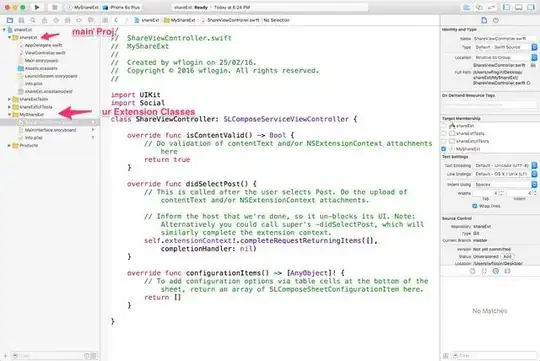This screenshot has width=540, height=361.
Task: Toggle the Wrap lines checkbox
Action: tap(475, 206)
